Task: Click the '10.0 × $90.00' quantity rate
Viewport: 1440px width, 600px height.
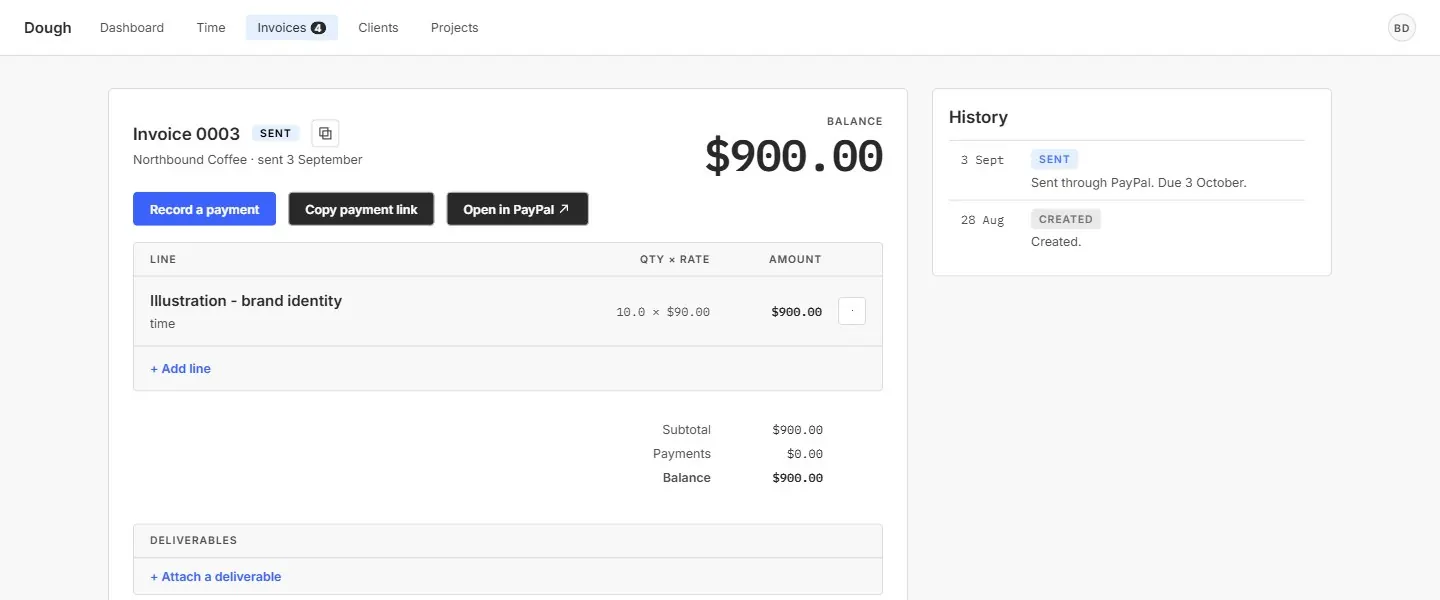Action: 663,312
